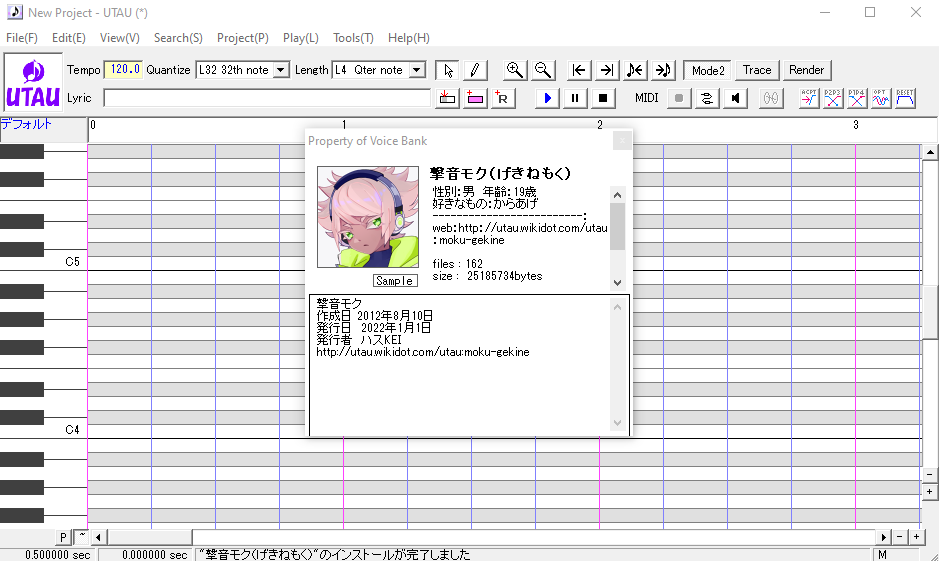Image resolution: width=939 pixels, height=561 pixels.
Task: Click the grayed MIDI record button
Action: (x=678, y=98)
